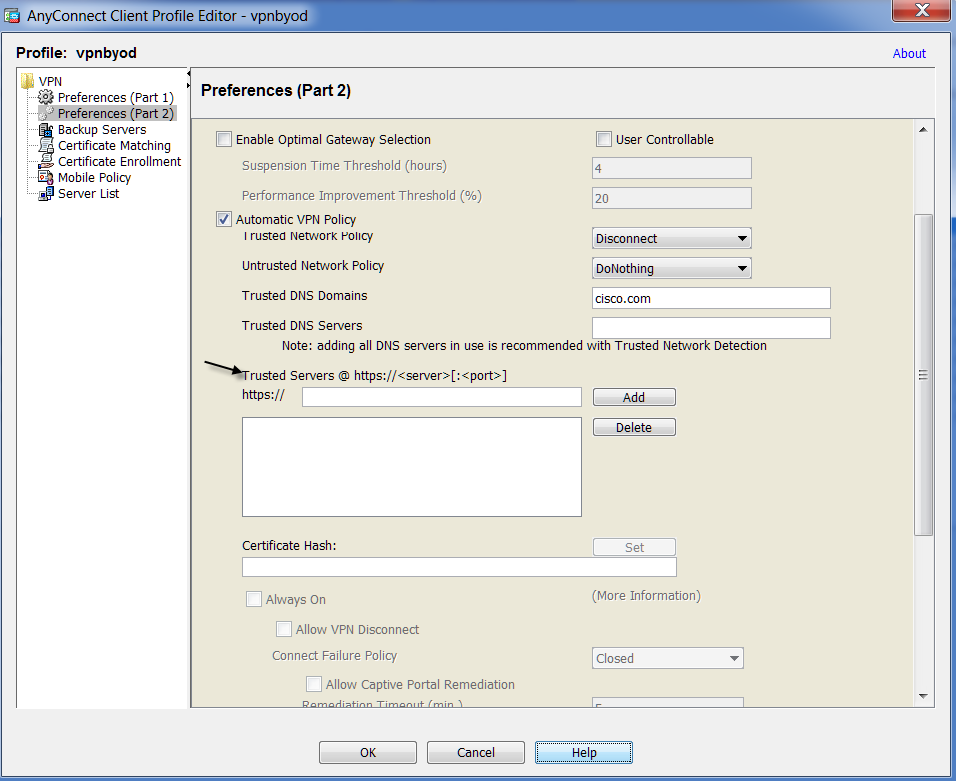The image size is (956, 781).
Task: Click the Backup Servers icon
Action: (46, 129)
